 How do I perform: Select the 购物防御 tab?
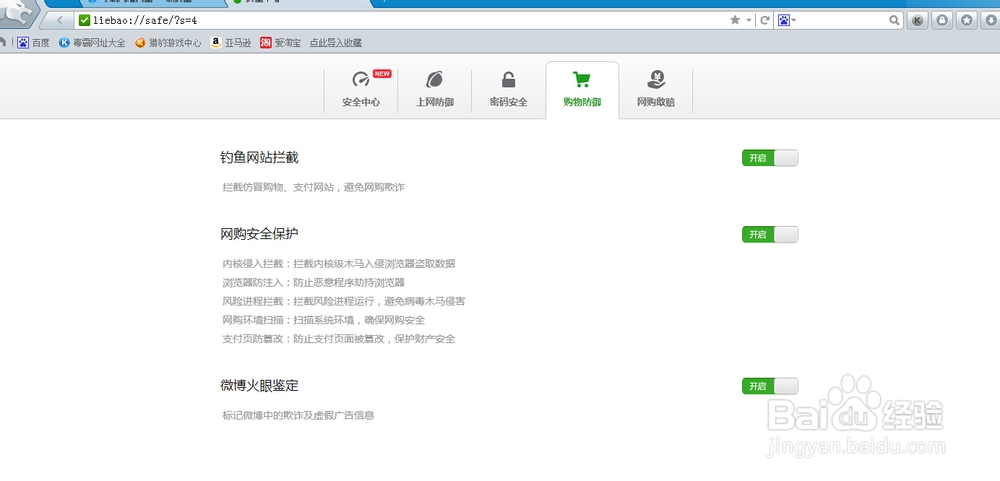point(582,90)
